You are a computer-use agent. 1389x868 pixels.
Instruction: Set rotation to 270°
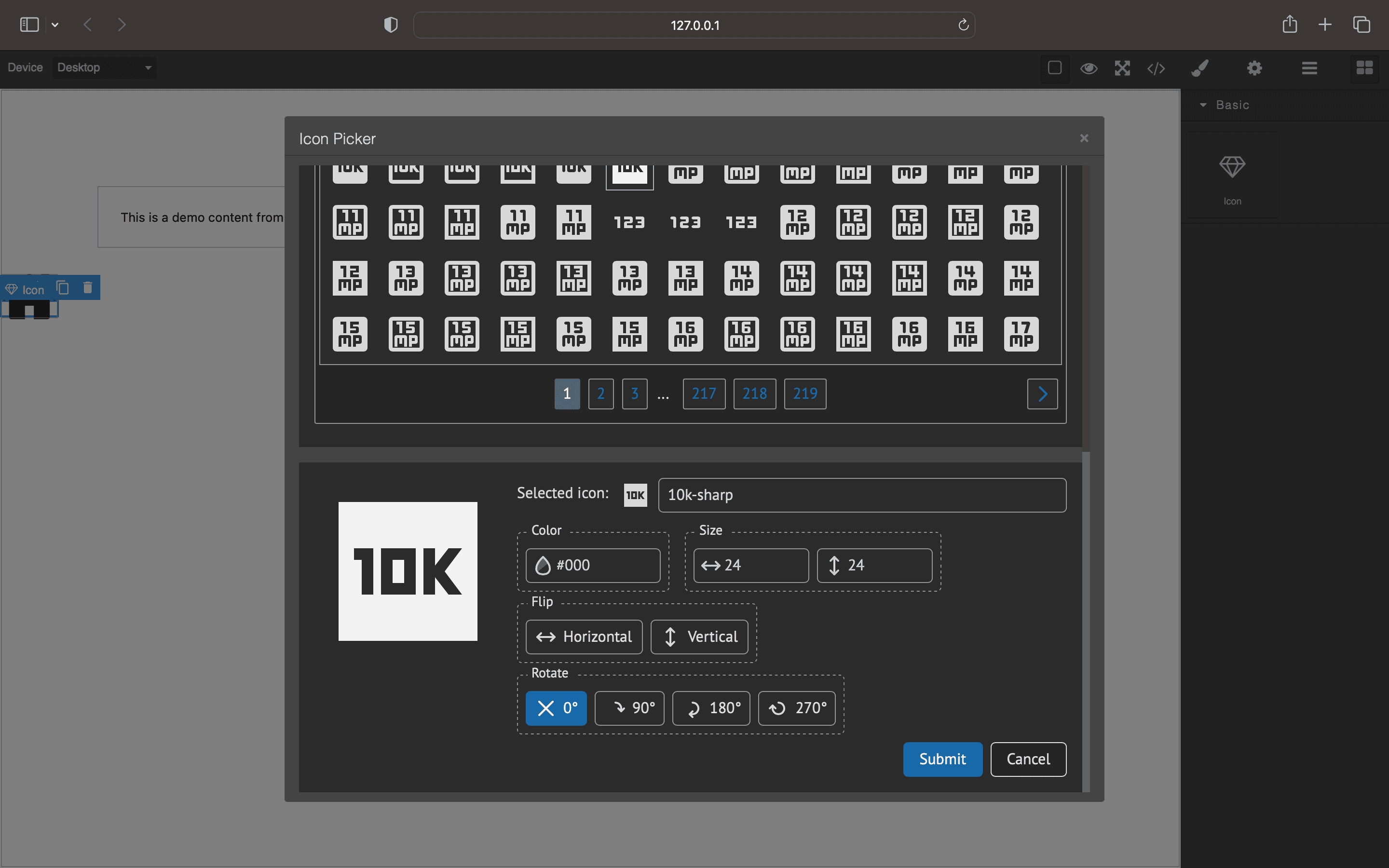pos(797,708)
